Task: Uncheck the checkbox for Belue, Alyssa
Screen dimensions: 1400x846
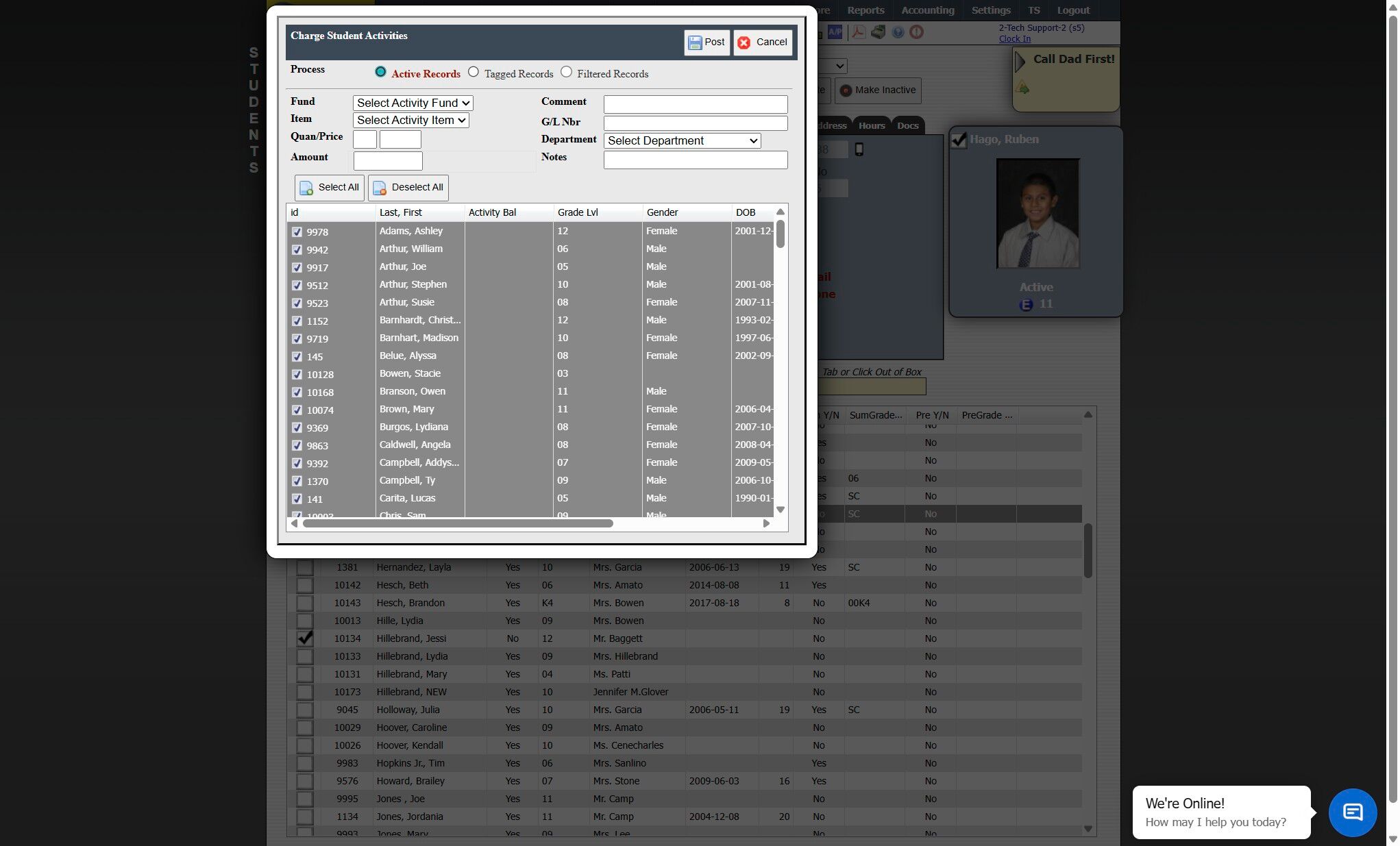Action: coord(297,357)
